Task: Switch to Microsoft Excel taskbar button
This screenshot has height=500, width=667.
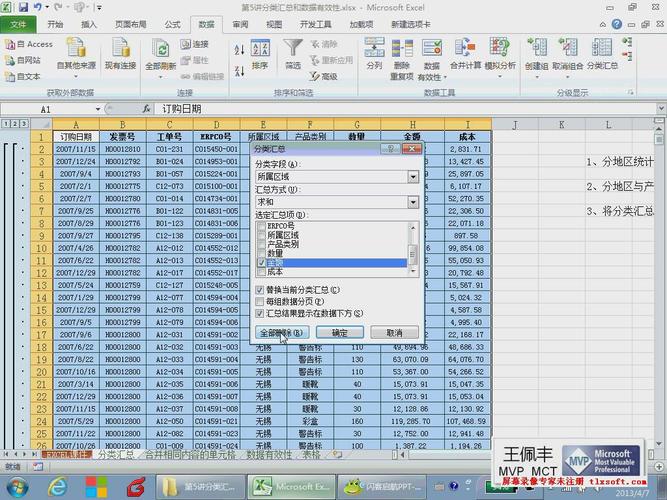Action: click(x=291, y=487)
